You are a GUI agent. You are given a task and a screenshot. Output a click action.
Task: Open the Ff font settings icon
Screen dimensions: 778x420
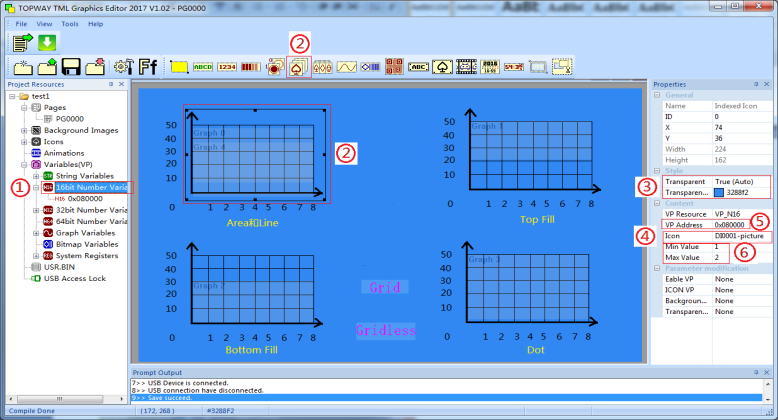coord(147,67)
